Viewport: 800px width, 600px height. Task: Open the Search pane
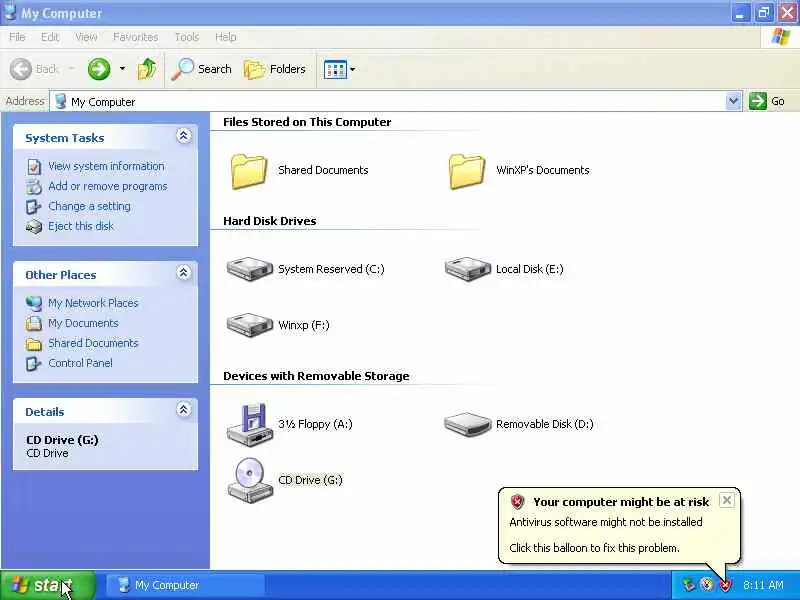click(201, 69)
